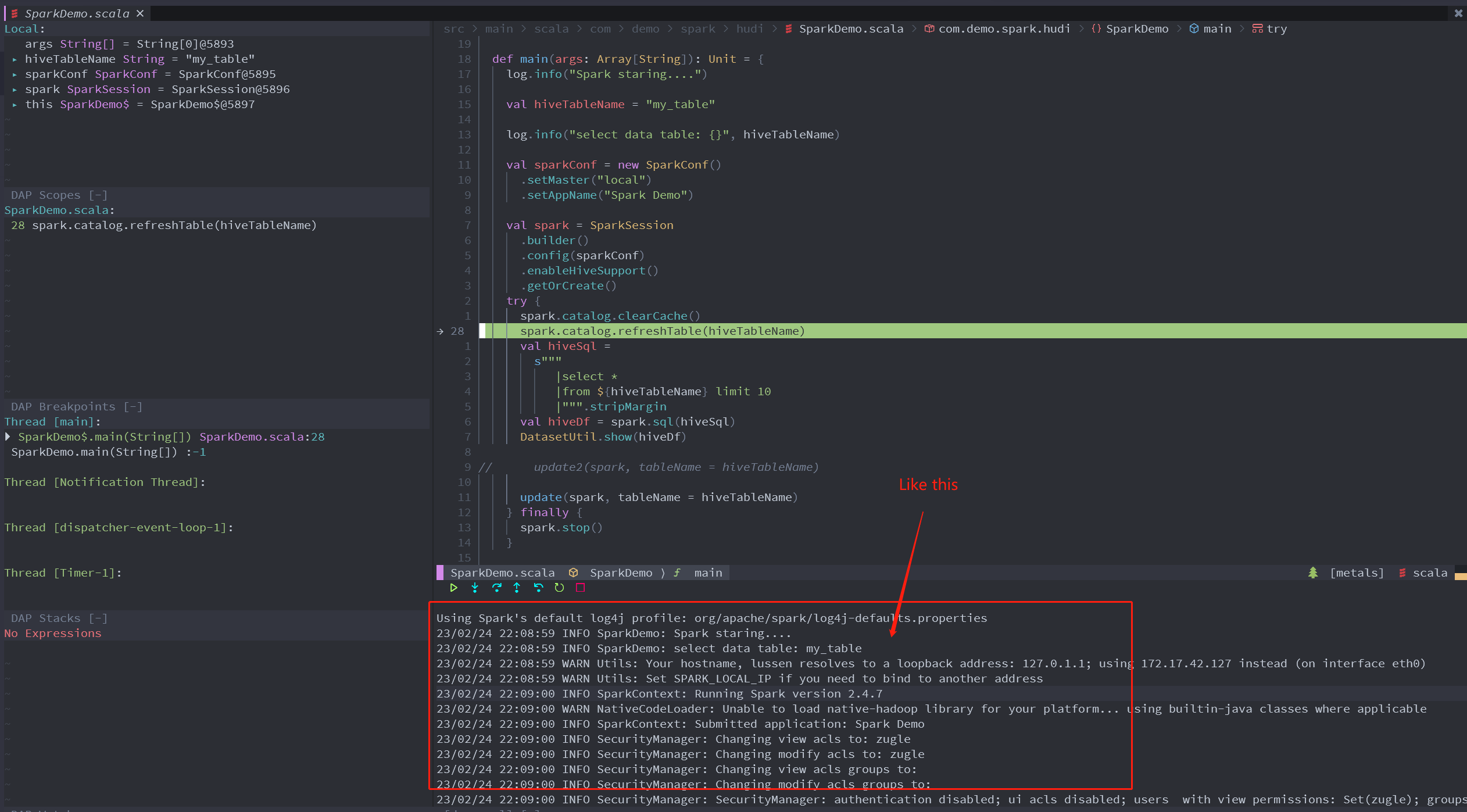Click the treesitter tree icon in statusline
This screenshot has height=812, width=1467.
pyautogui.click(x=1313, y=573)
